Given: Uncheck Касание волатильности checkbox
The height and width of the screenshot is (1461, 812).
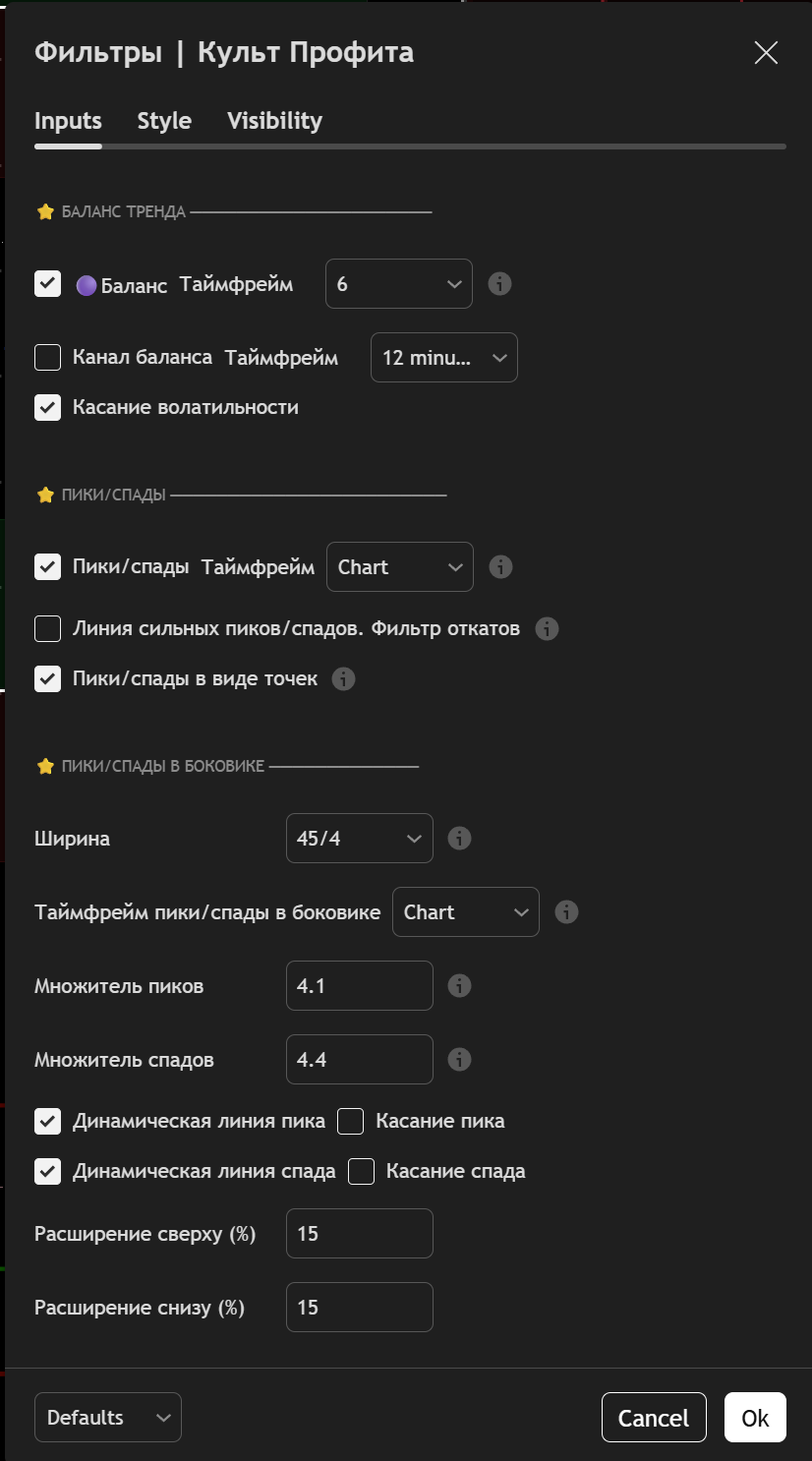Looking at the screenshot, I should point(48,407).
